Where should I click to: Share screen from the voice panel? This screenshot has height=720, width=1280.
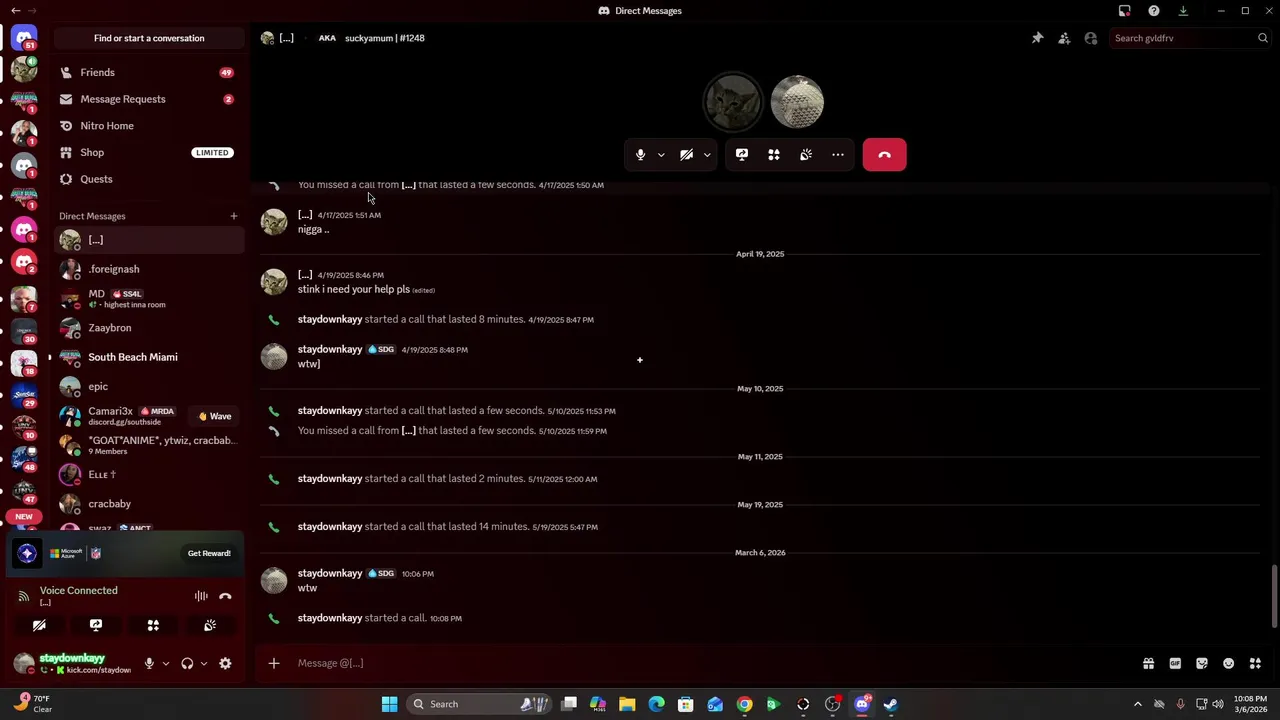[x=96, y=625]
